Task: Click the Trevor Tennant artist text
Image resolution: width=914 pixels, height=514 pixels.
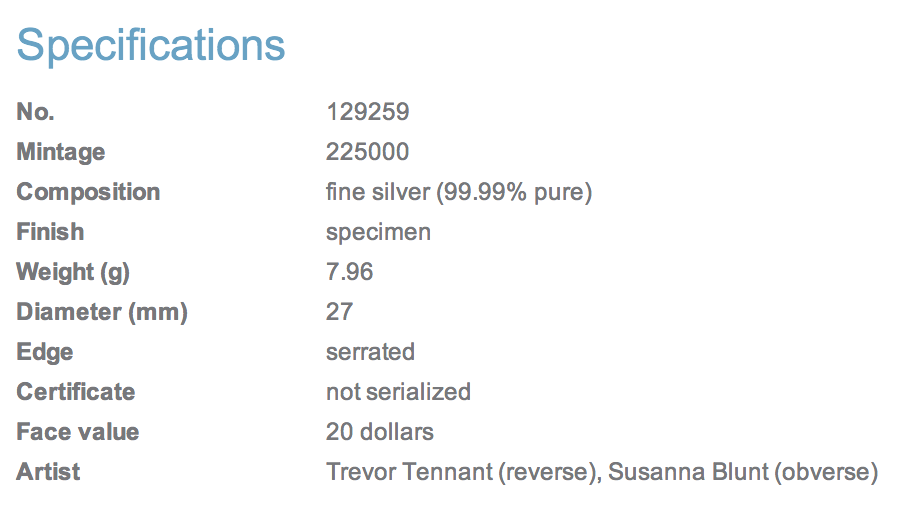Action: click(409, 472)
